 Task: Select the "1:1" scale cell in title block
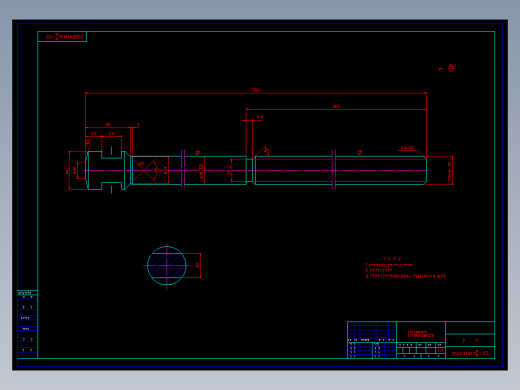[440, 350]
